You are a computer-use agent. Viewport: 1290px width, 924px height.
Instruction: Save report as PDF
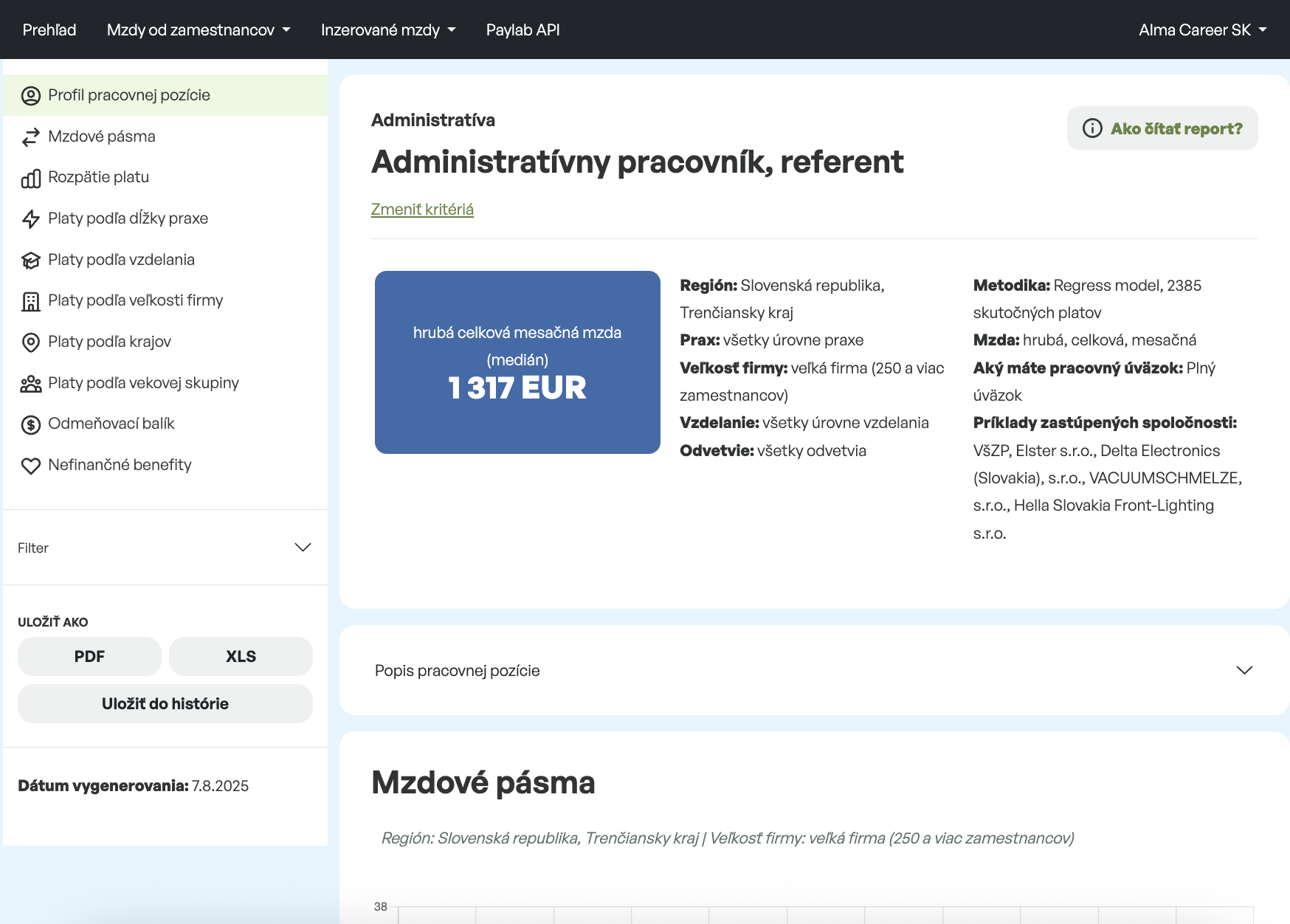89,656
